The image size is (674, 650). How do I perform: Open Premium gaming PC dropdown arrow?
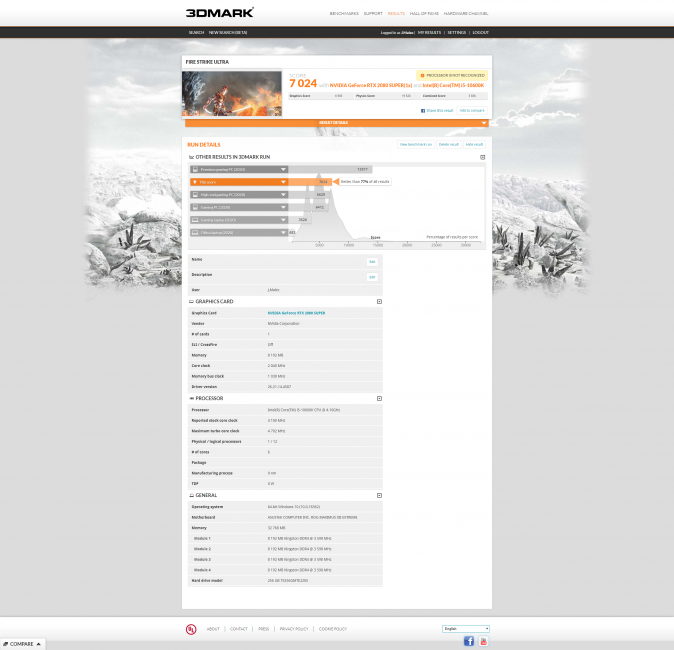(x=283, y=169)
